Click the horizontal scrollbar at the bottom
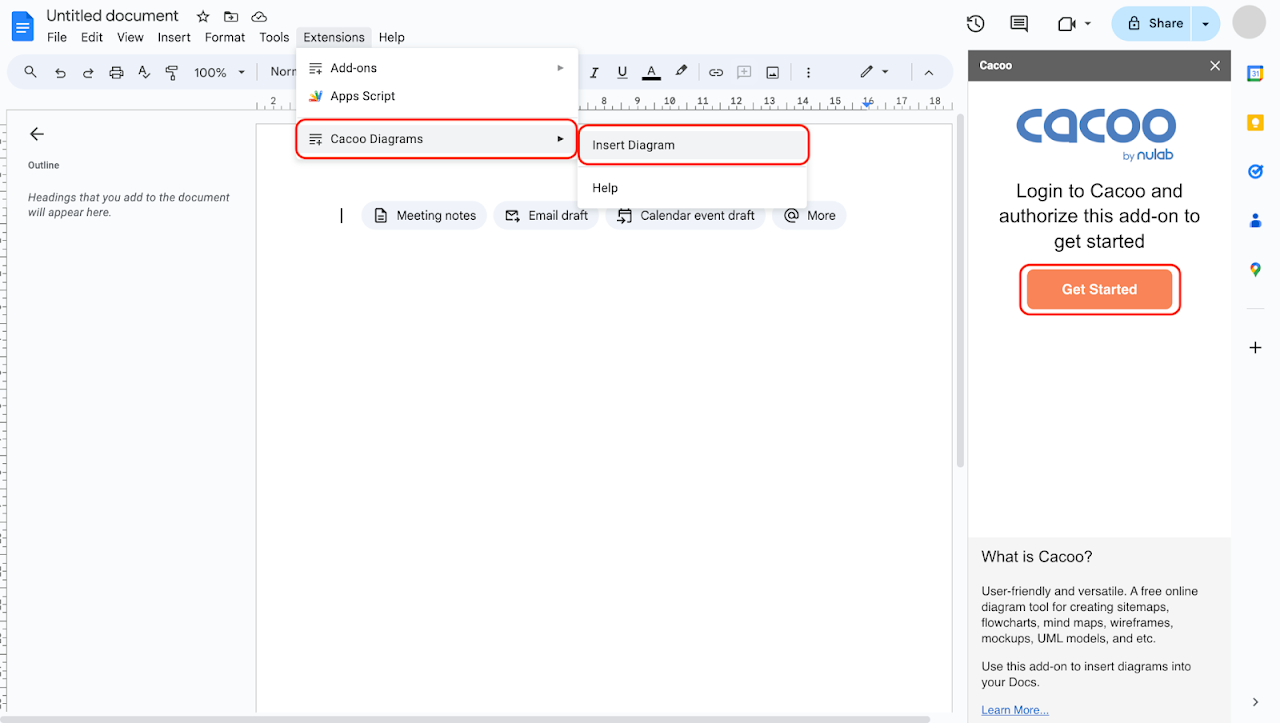Screen dimensions: 1280x723 point(465,719)
